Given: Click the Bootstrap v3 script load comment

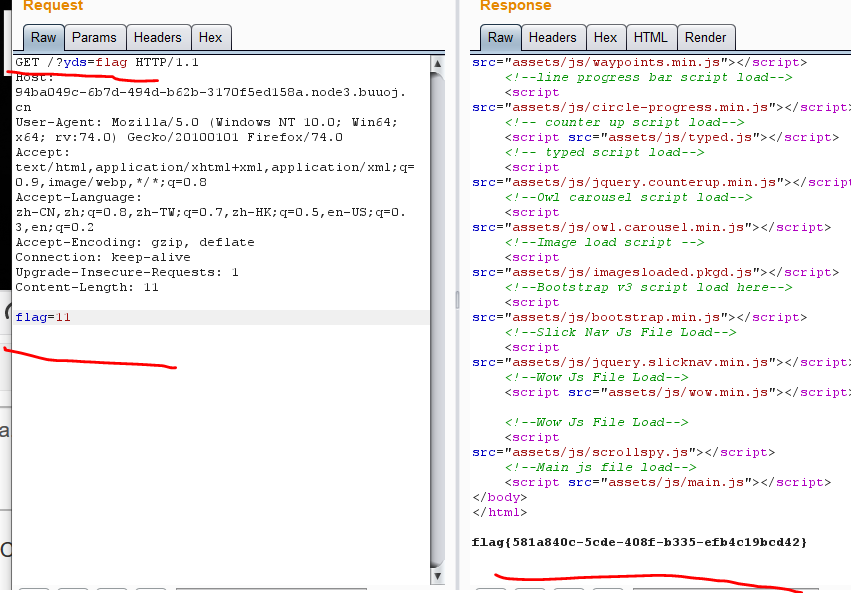Looking at the screenshot, I should (x=649, y=288).
